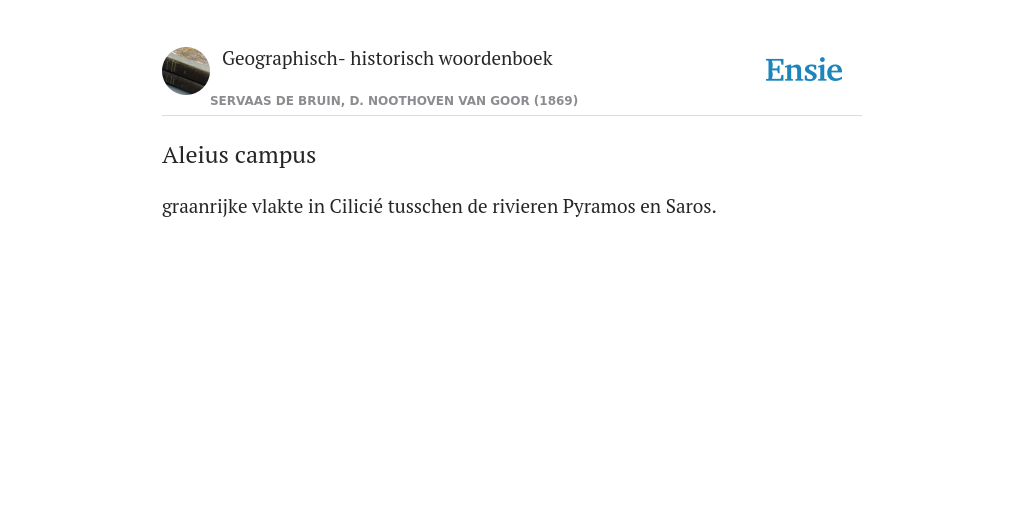Click the word graanrijke in definition
This screenshot has height=512, width=1024.
[x=204, y=207]
